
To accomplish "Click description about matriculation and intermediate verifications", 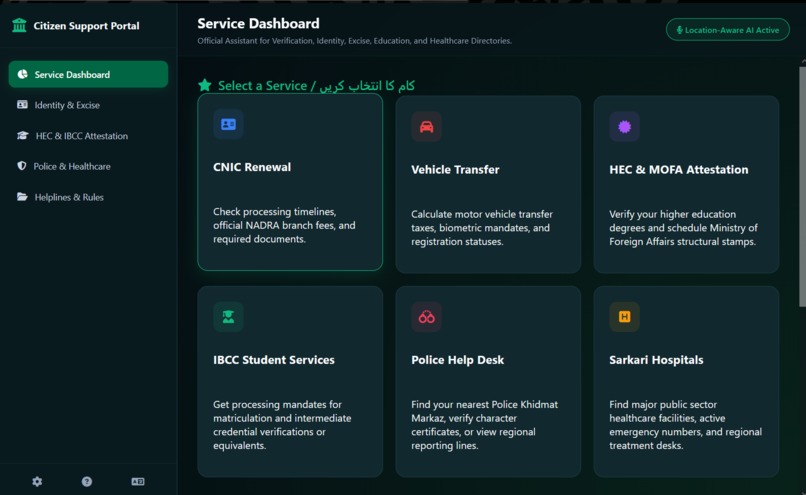I will pos(282,425).
